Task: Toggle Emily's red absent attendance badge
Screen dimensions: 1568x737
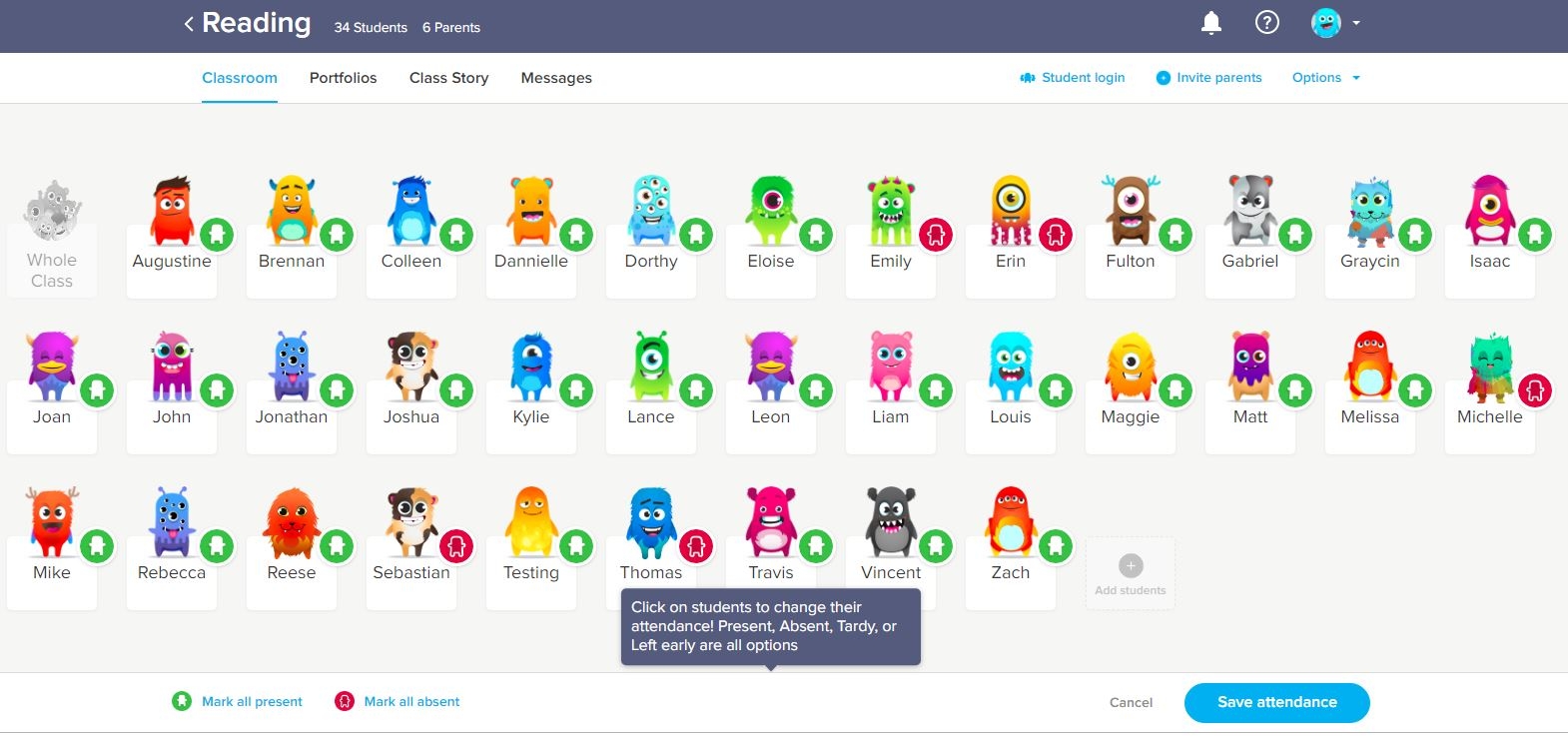Action: [x=936, y=235]
